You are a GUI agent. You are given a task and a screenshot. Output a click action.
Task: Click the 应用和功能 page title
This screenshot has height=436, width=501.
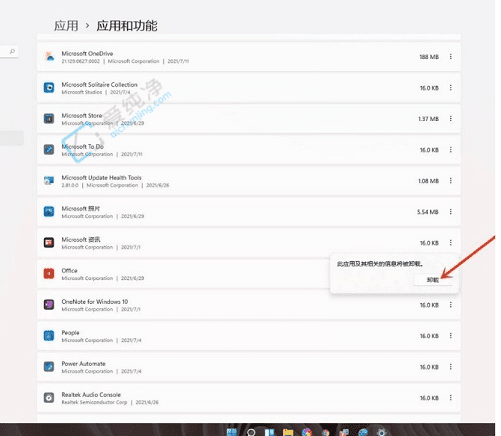(127, 26)
